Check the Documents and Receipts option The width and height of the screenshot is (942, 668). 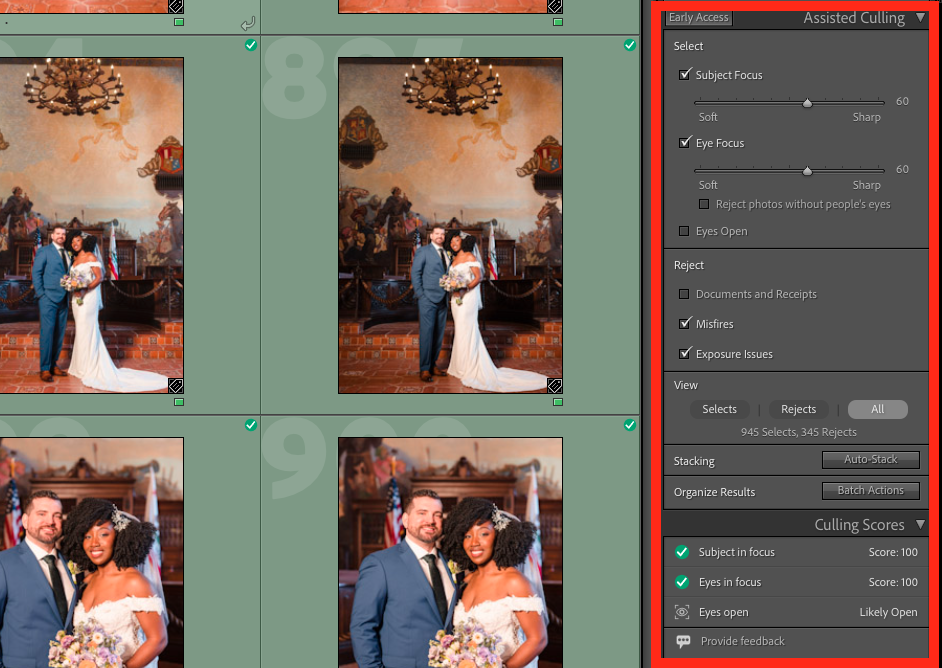(685, 294)
